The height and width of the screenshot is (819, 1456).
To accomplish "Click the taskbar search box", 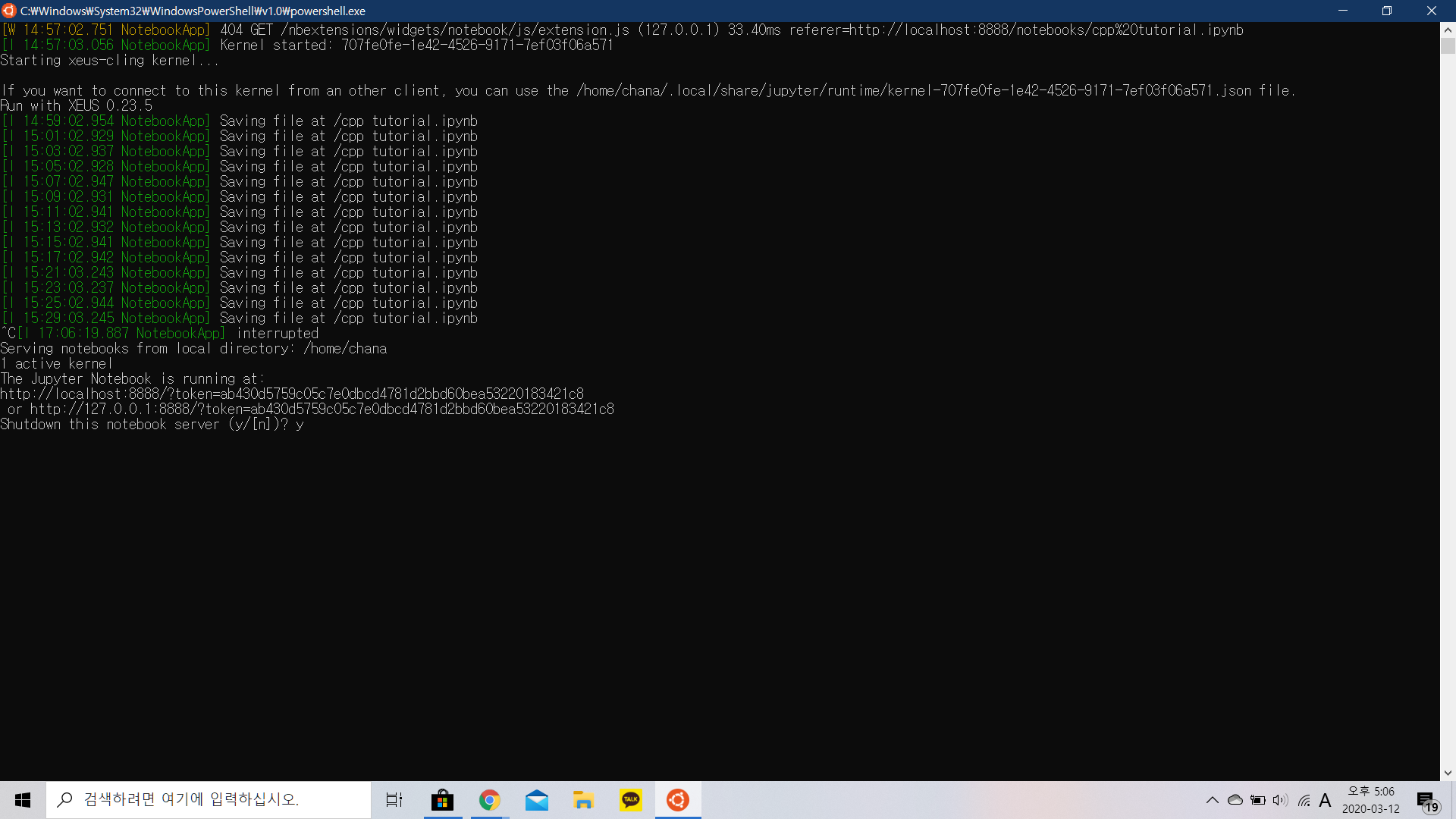I will point(209,800).
